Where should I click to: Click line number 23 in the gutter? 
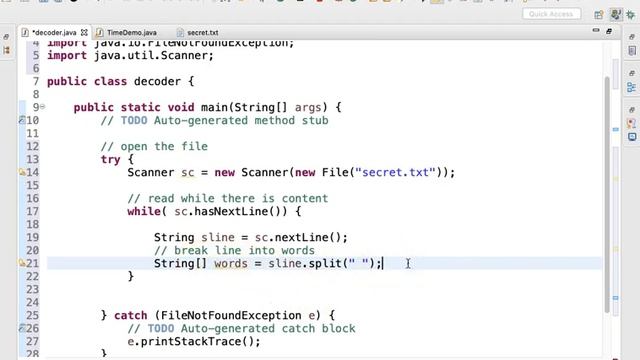coord(32,289)
